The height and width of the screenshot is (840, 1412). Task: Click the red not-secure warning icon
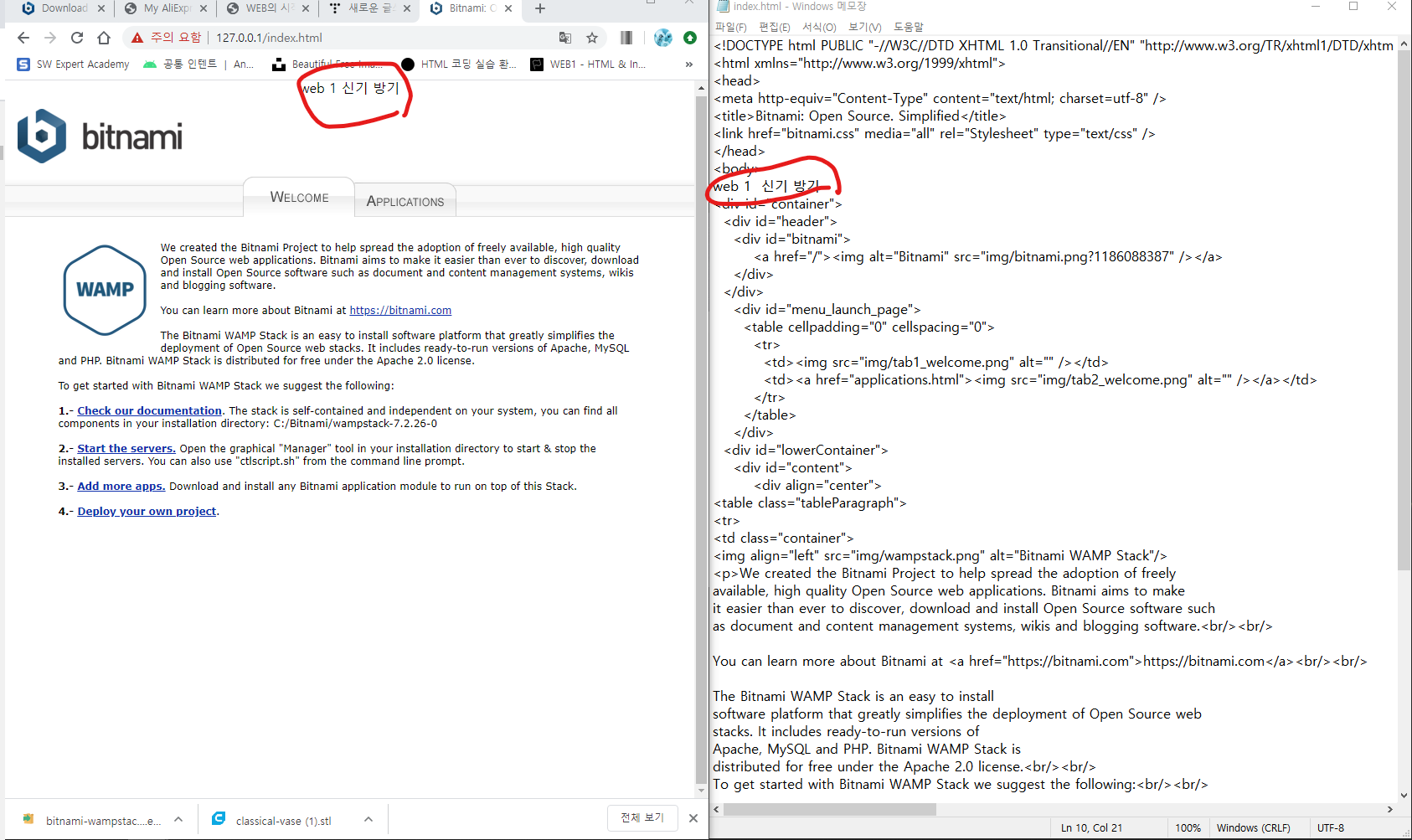[137, 38]
